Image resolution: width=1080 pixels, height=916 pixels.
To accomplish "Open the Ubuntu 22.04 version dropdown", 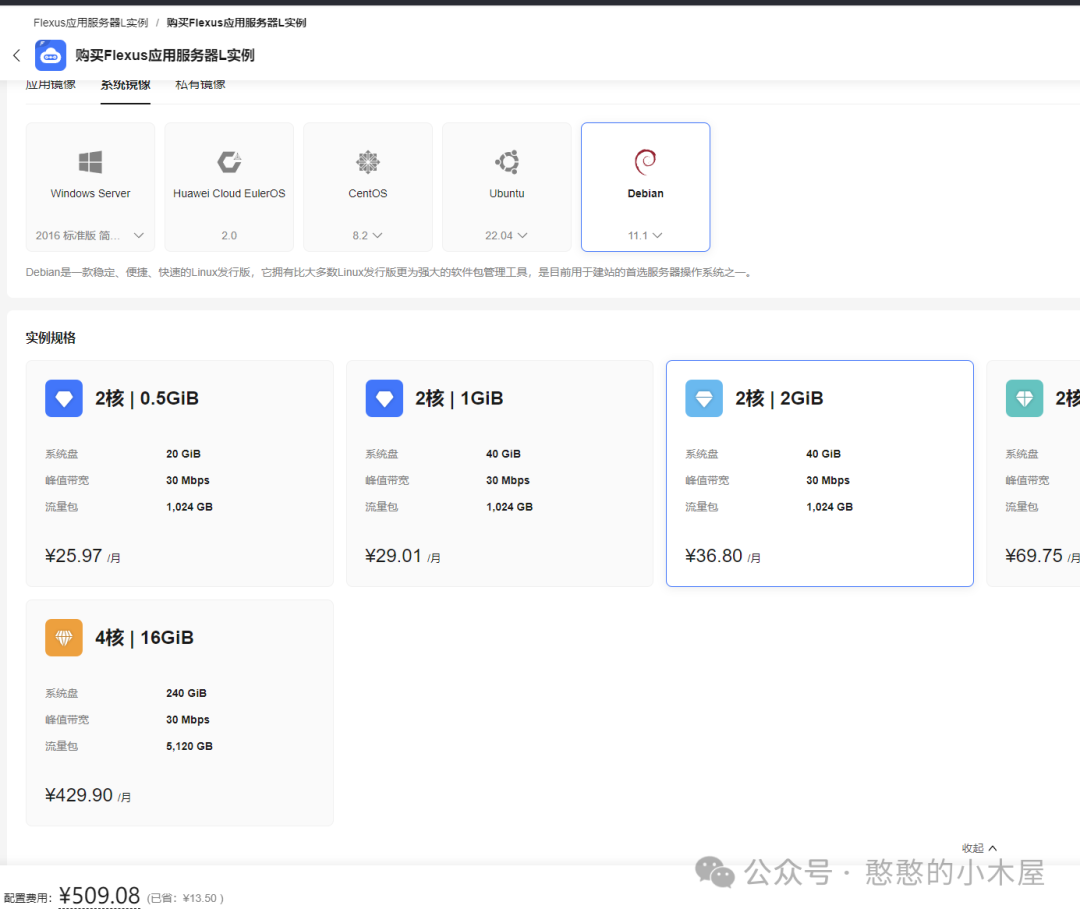I will coord(507,236).
